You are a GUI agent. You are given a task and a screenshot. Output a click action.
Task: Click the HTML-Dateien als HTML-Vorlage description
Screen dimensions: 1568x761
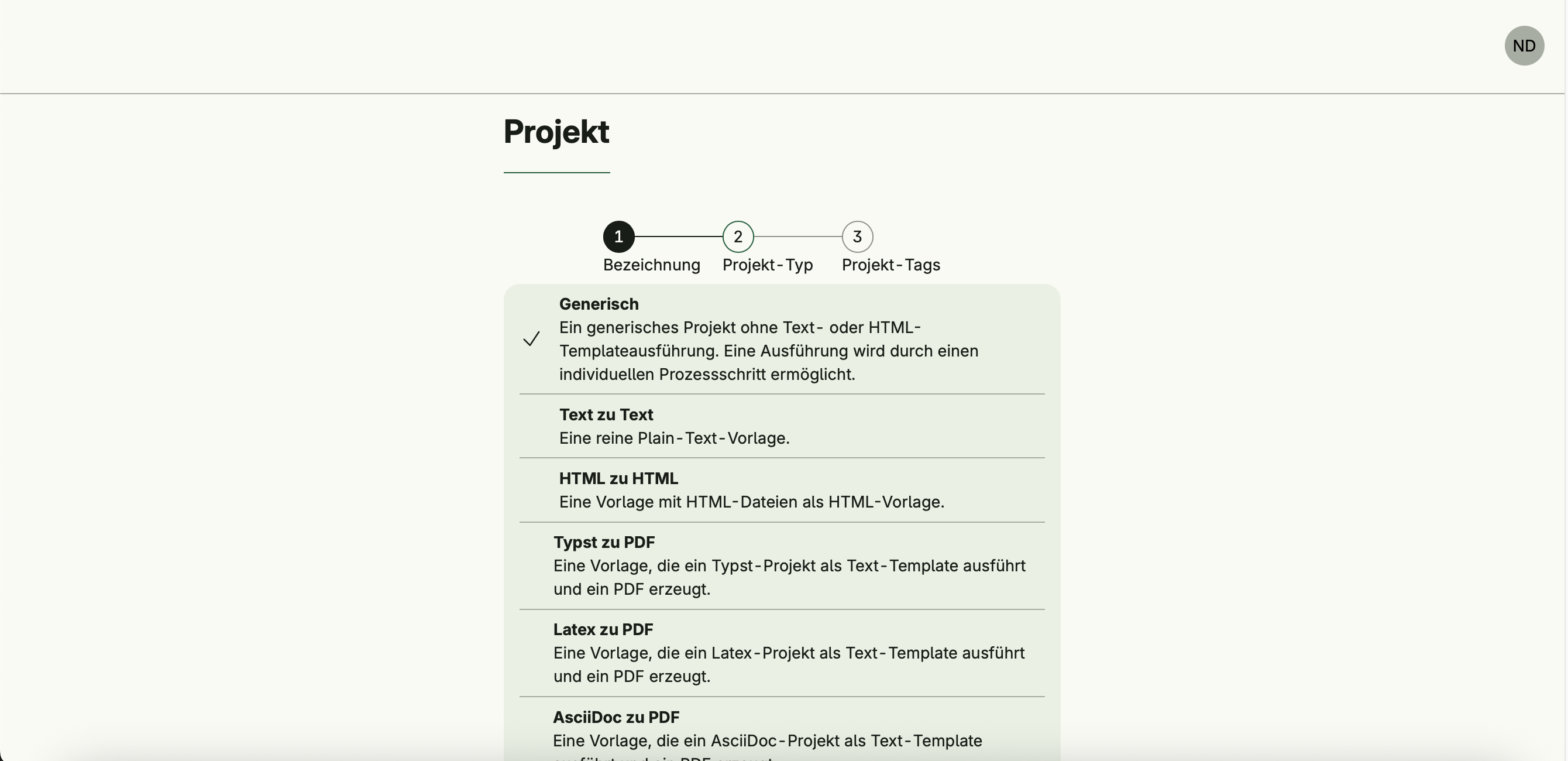point(751,502)
